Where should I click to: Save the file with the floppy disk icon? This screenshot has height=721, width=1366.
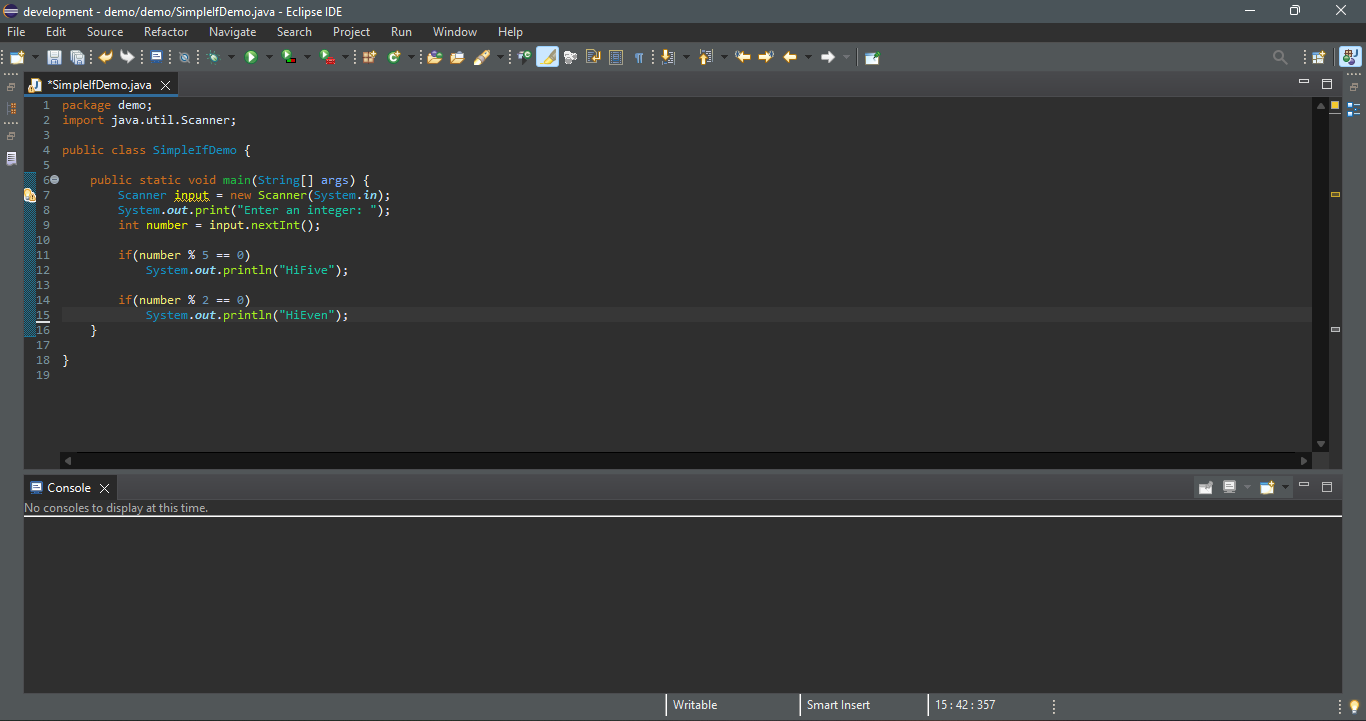pos(54,57)
